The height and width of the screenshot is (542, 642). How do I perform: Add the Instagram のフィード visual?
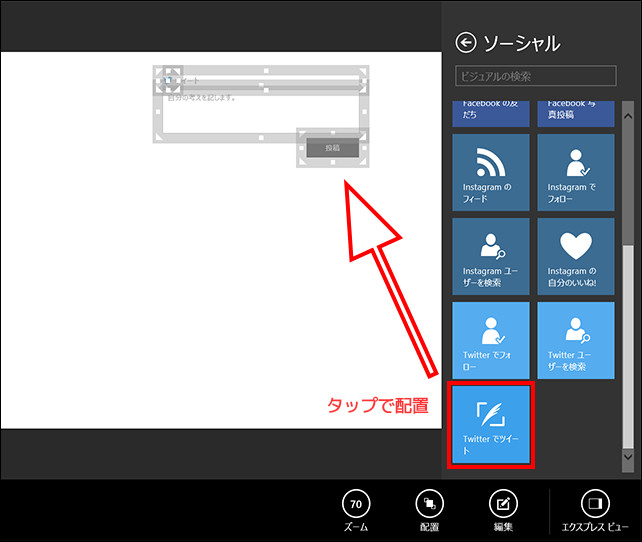[x=491, y=172]
